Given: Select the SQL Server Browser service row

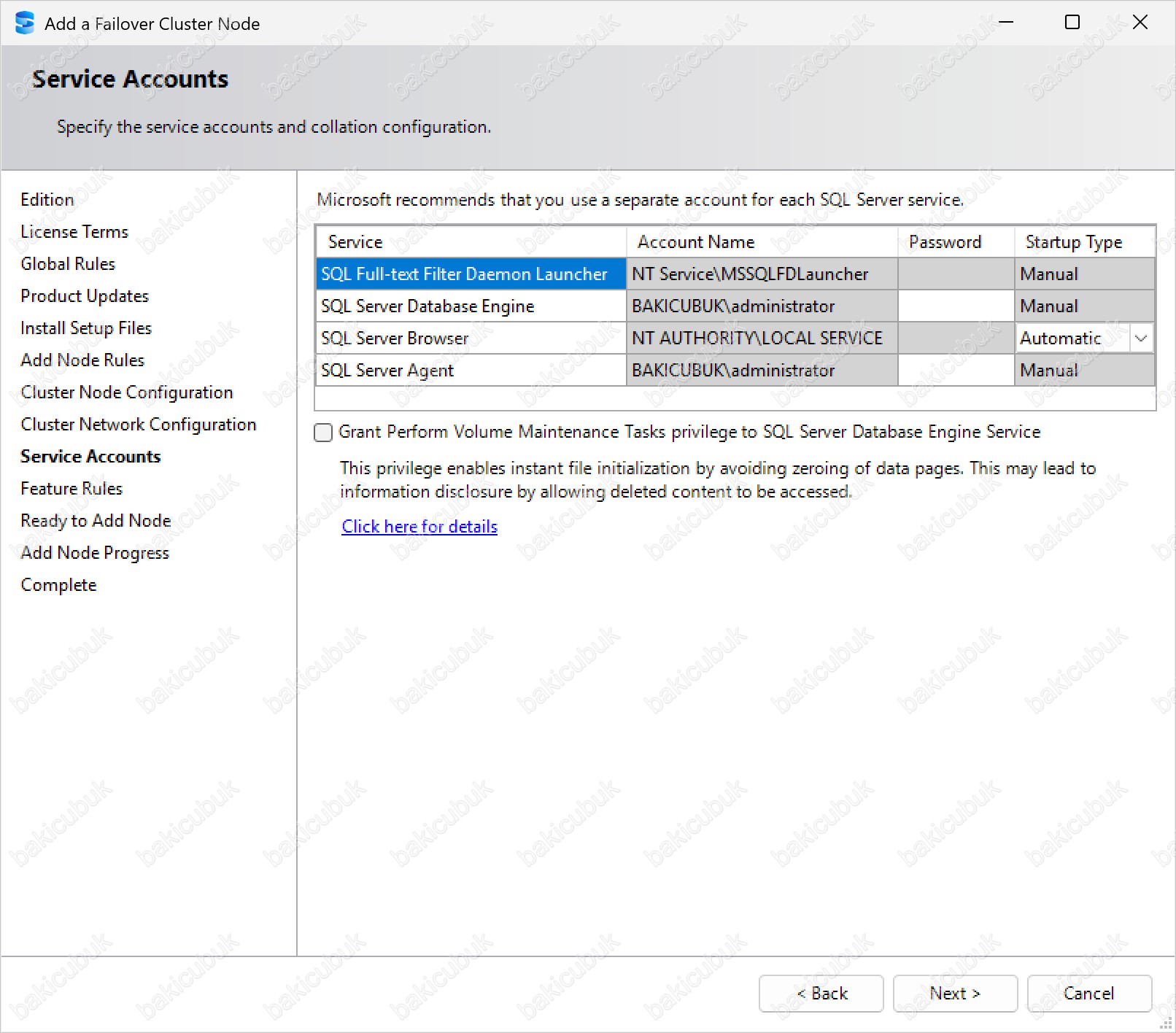Looking at the screenshot, I should tap(395, 338).
